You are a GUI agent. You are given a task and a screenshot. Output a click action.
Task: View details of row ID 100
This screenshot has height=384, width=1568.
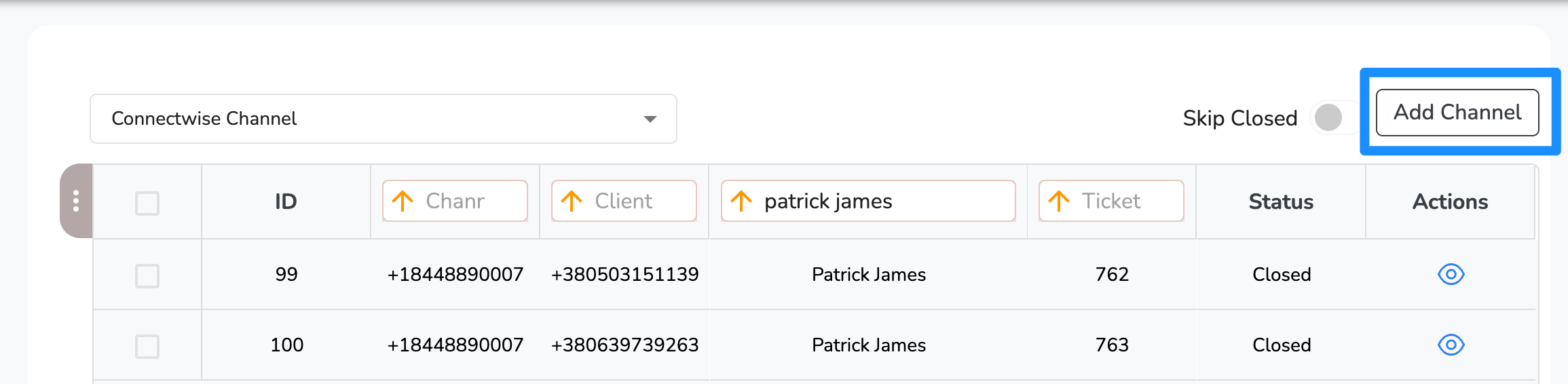pyautogui.click(x=1451, y=345)
